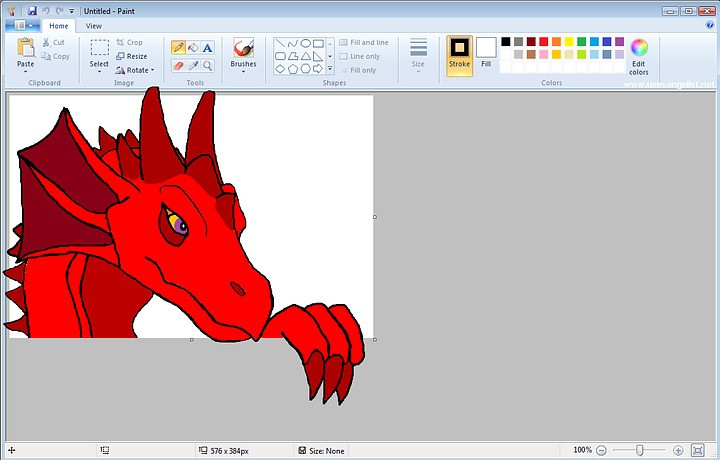Pick the purple color swatch
Image resolution: width=720 pixels, height=460 pixels.
point(619,42)
